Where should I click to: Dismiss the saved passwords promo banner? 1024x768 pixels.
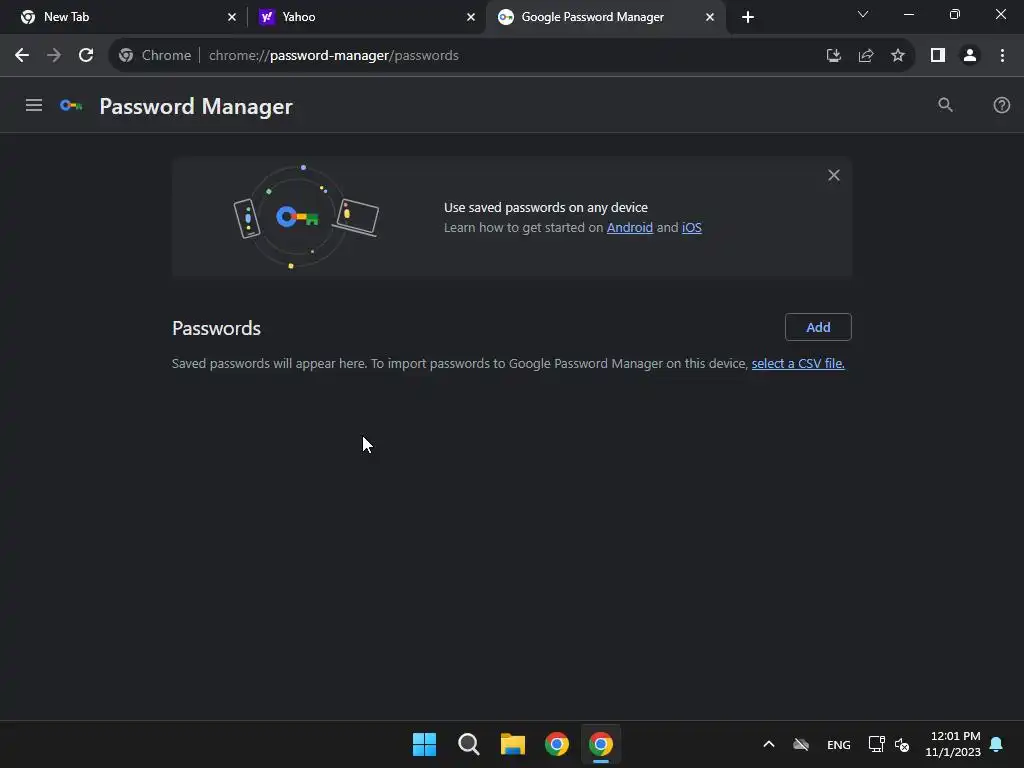click(x=834, y=175)
